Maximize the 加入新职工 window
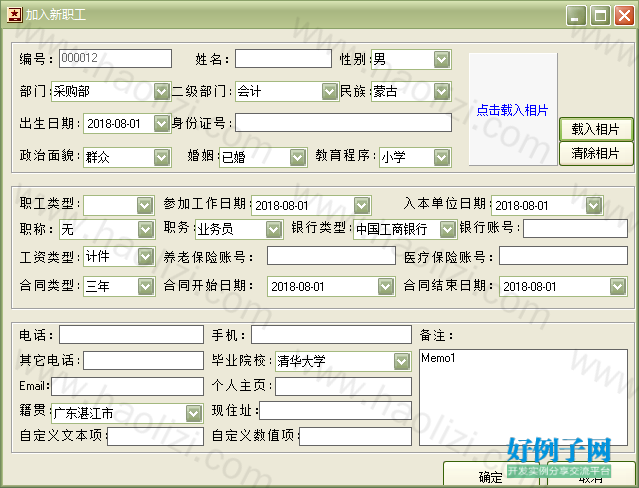The height and width of the screenshot is (488, 639). tap(600, 15)
